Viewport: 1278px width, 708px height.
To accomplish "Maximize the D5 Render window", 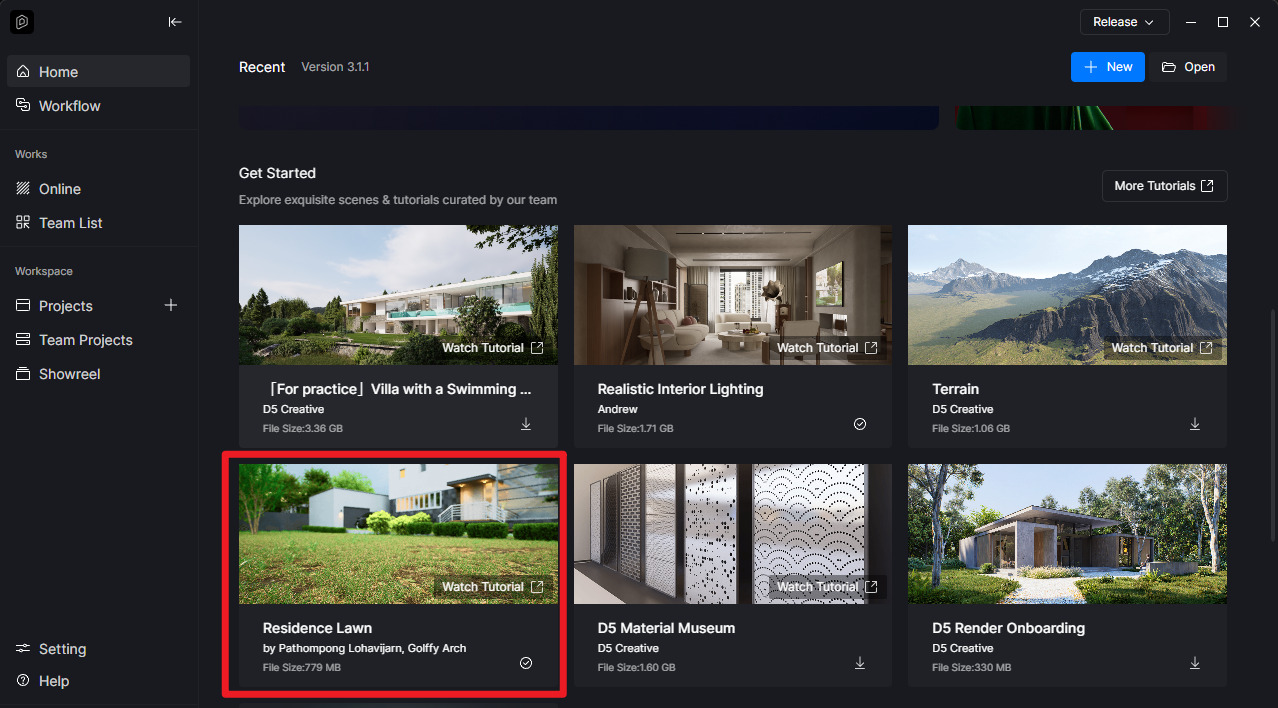I will [x=1222, y=22].
